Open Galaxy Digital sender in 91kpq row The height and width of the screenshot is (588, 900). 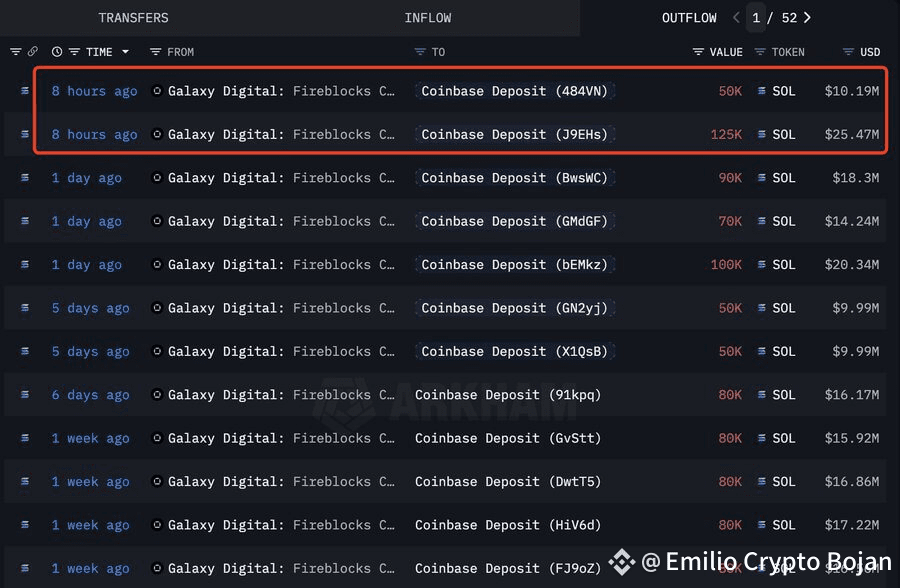click(281, 395)
